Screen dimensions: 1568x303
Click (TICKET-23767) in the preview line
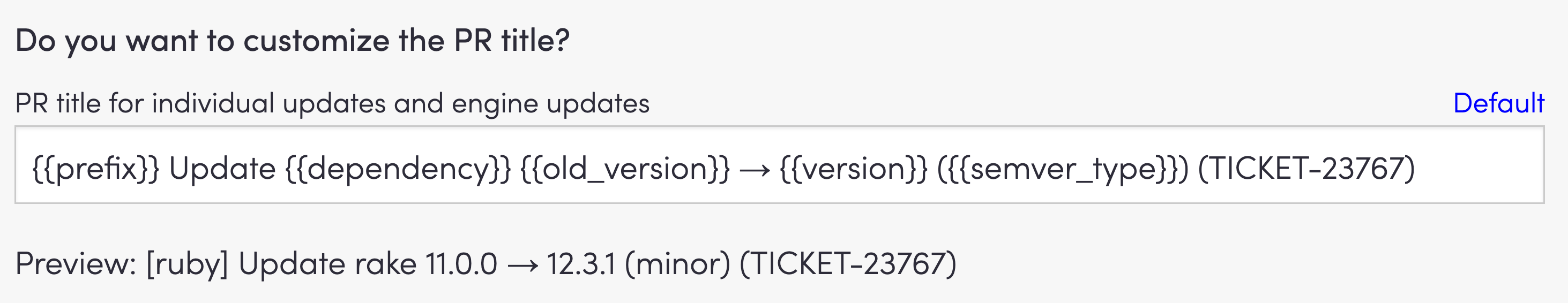point(848,264)
